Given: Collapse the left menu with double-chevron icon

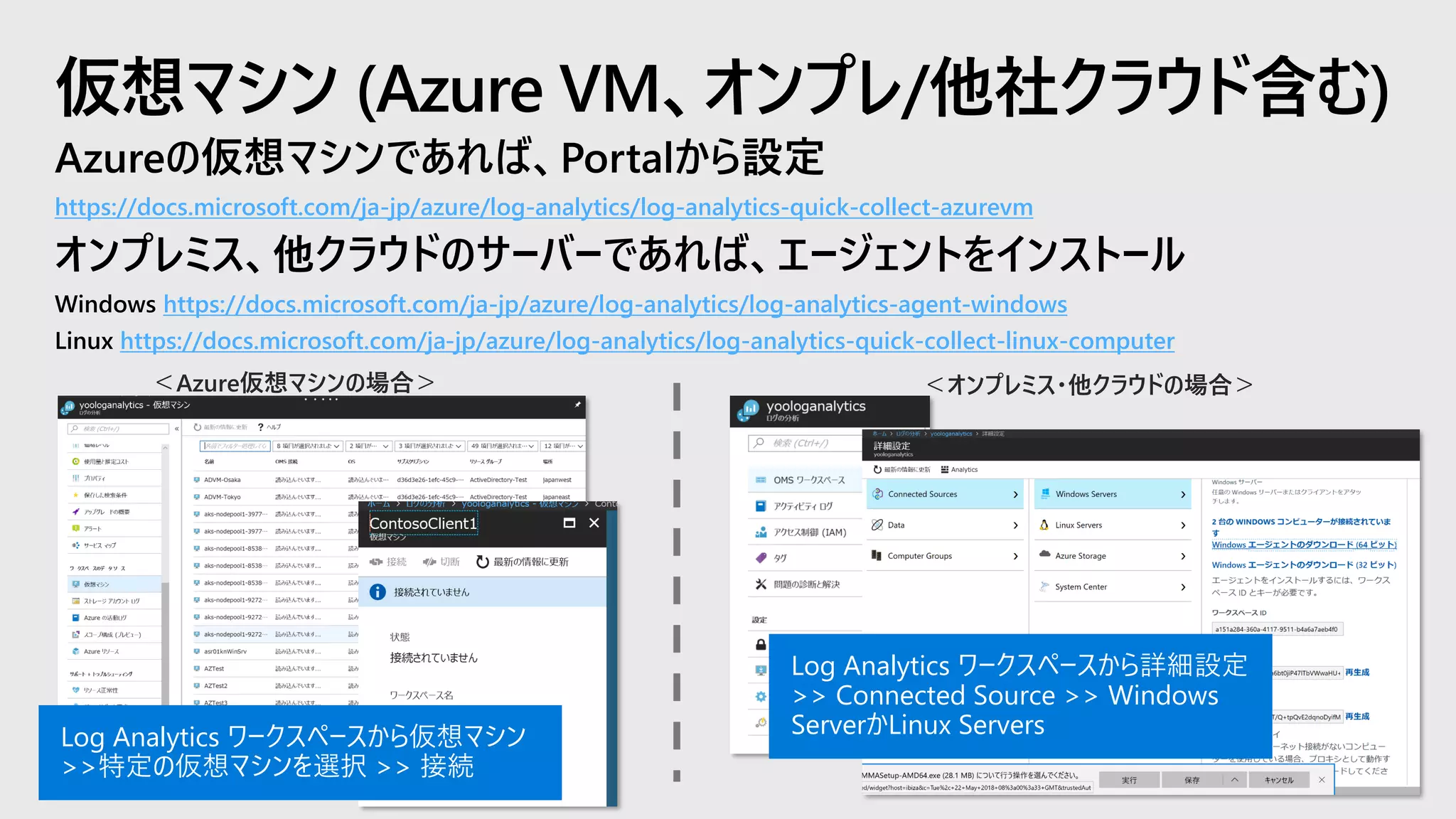Looking at the screenshot, I should (x=177, y=429).
